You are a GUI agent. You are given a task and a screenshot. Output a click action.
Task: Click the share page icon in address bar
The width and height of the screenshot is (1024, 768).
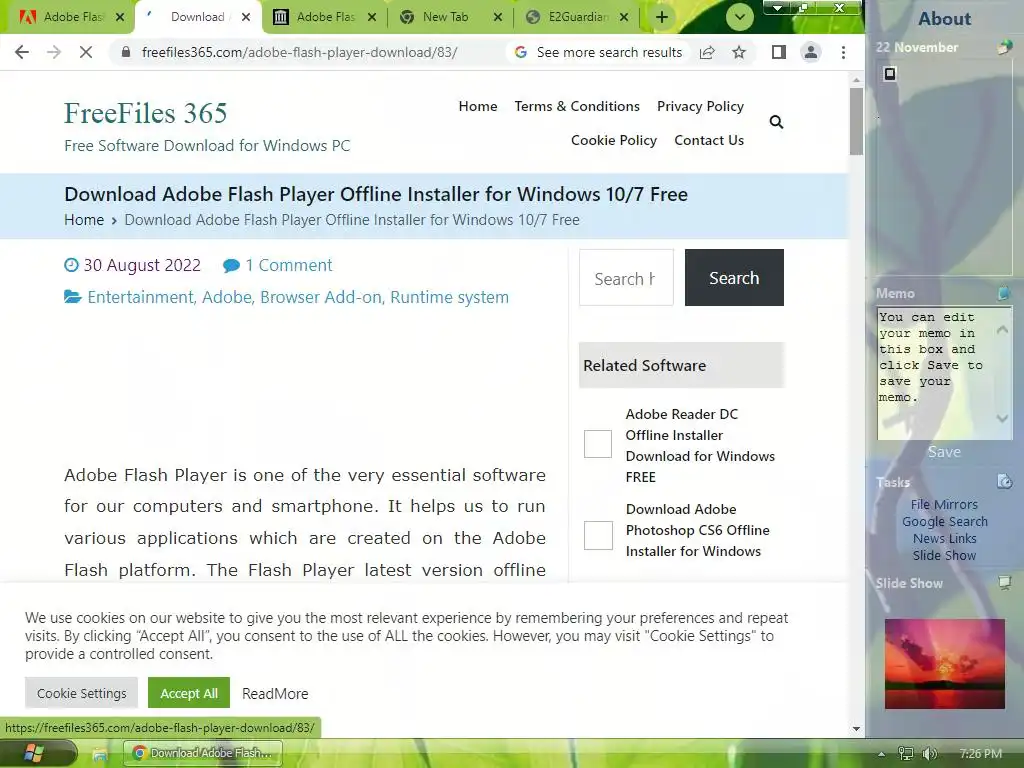pos(707,52)
